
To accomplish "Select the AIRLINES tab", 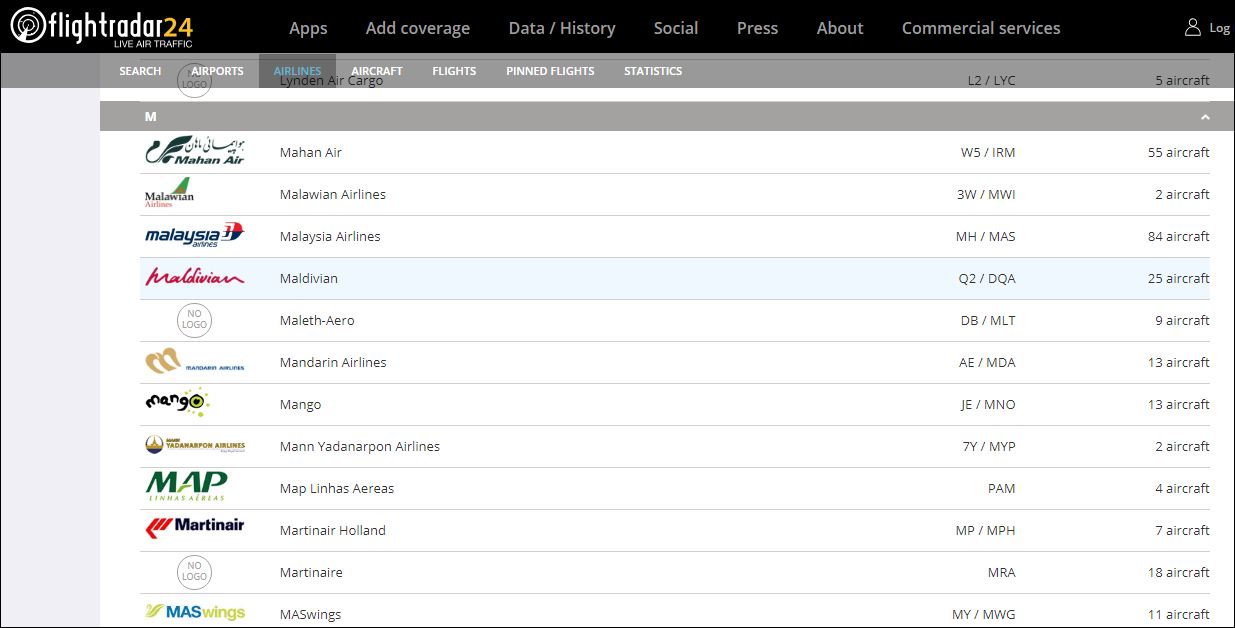I will pyautogui.click(x=297, y=71).
